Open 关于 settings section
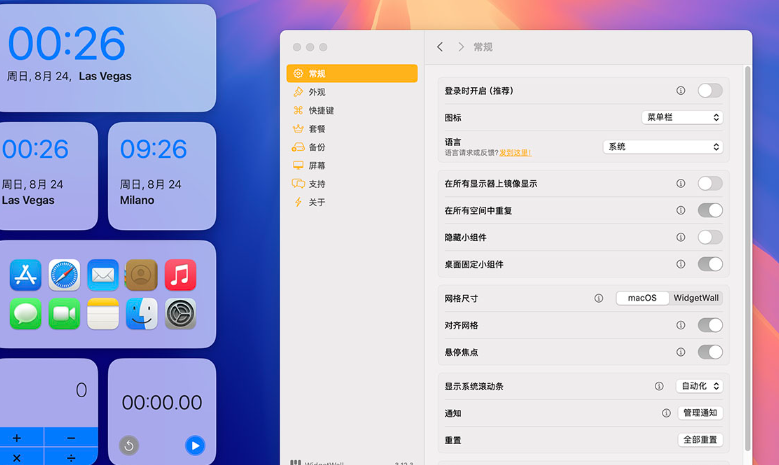Screen dimensions: 779x465 (x=352, y=202)
